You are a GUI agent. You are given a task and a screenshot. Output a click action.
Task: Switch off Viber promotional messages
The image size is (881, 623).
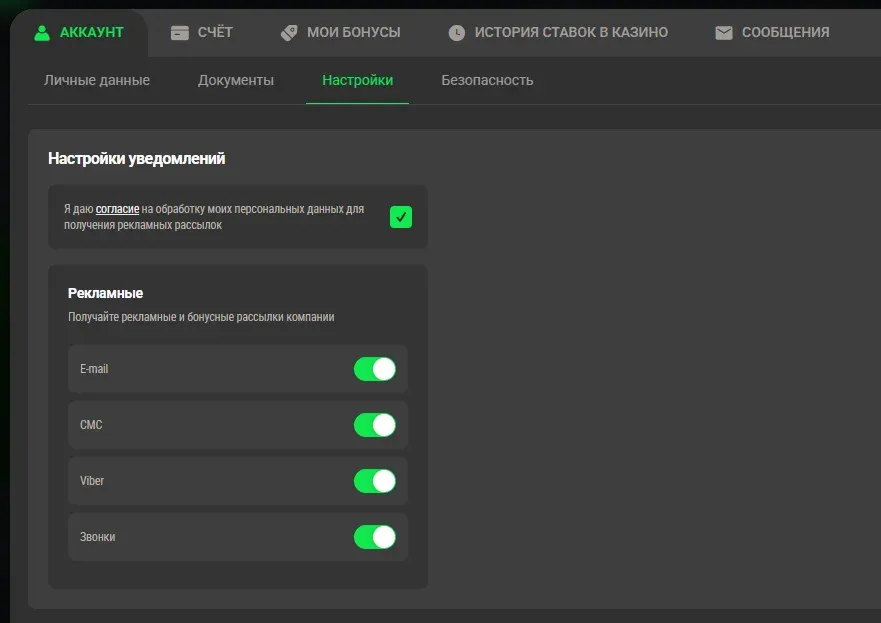coord(375,481)
